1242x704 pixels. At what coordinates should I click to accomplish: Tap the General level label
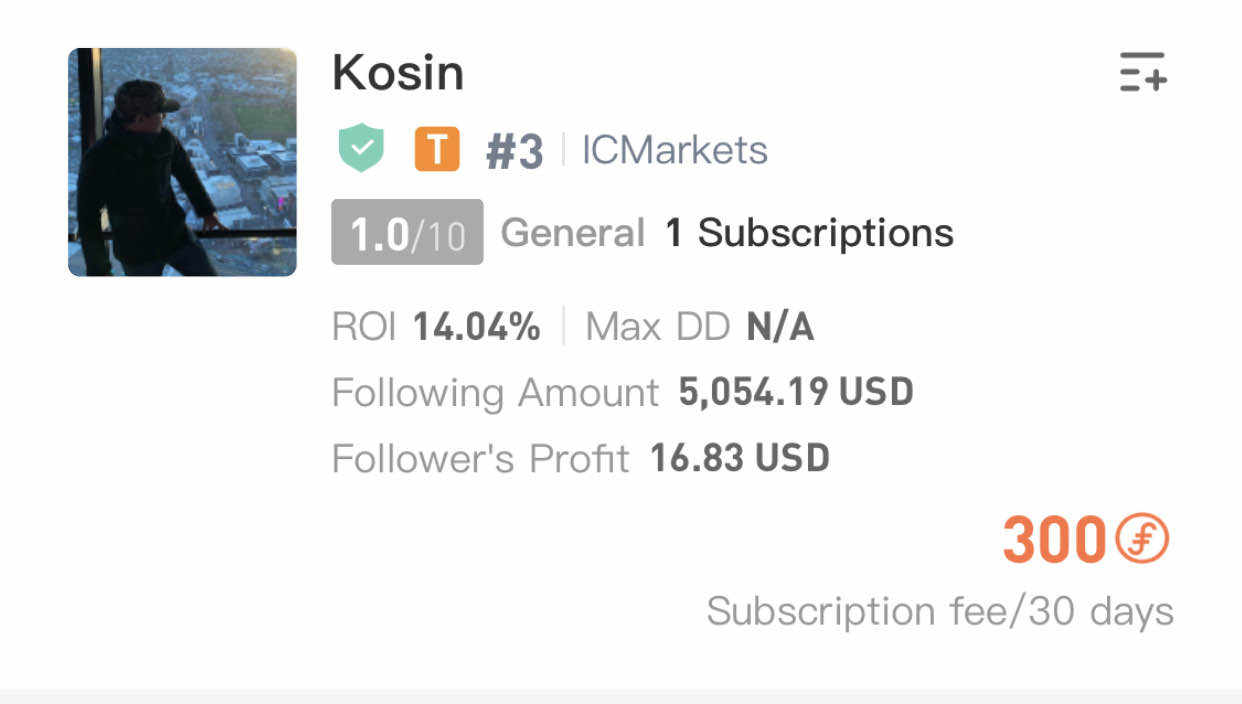[x=572, y=233]
